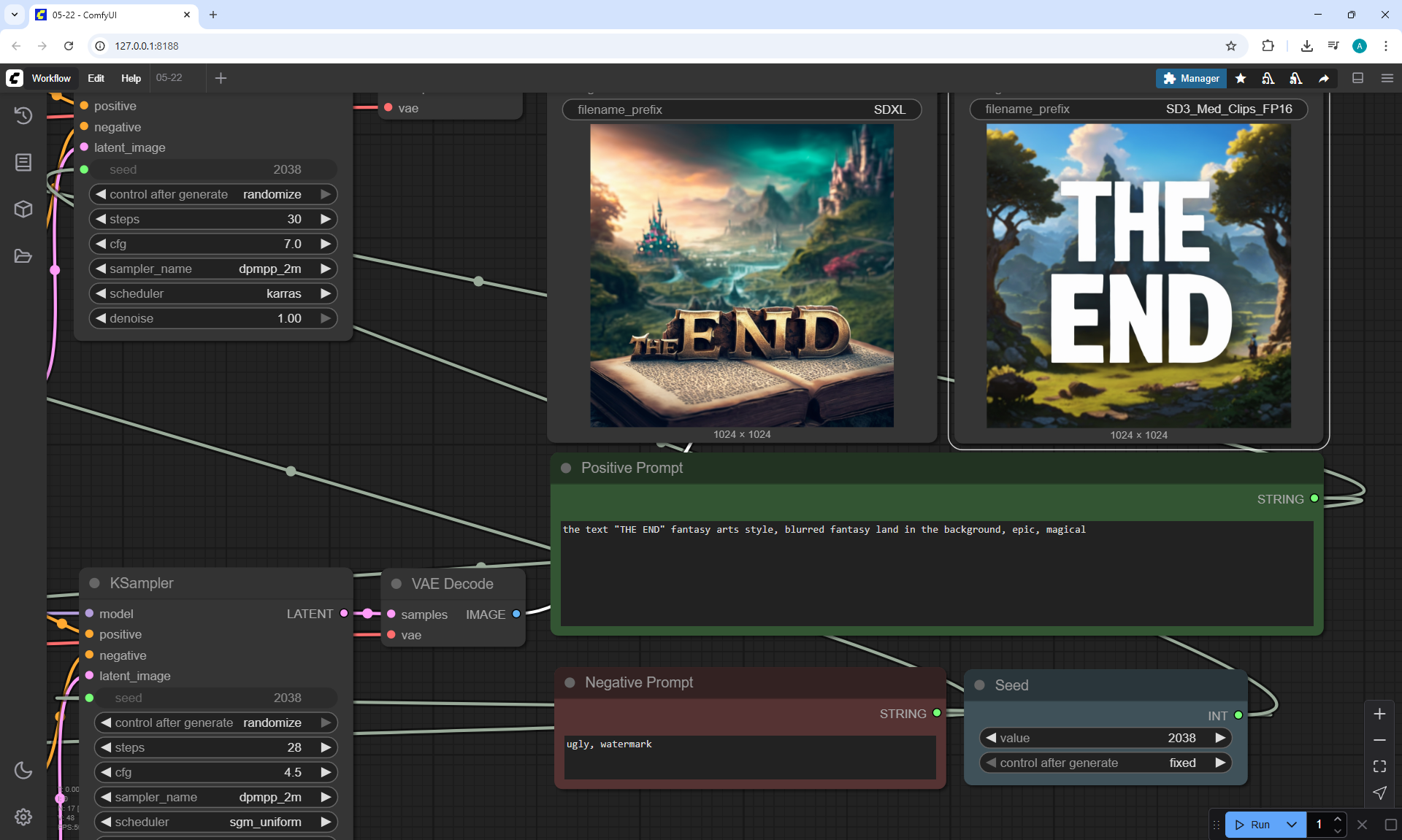The width and height of the screenshot is (1402, 840).
Task: Zoom in with the plus canvas control
Action: [1379, 714]
